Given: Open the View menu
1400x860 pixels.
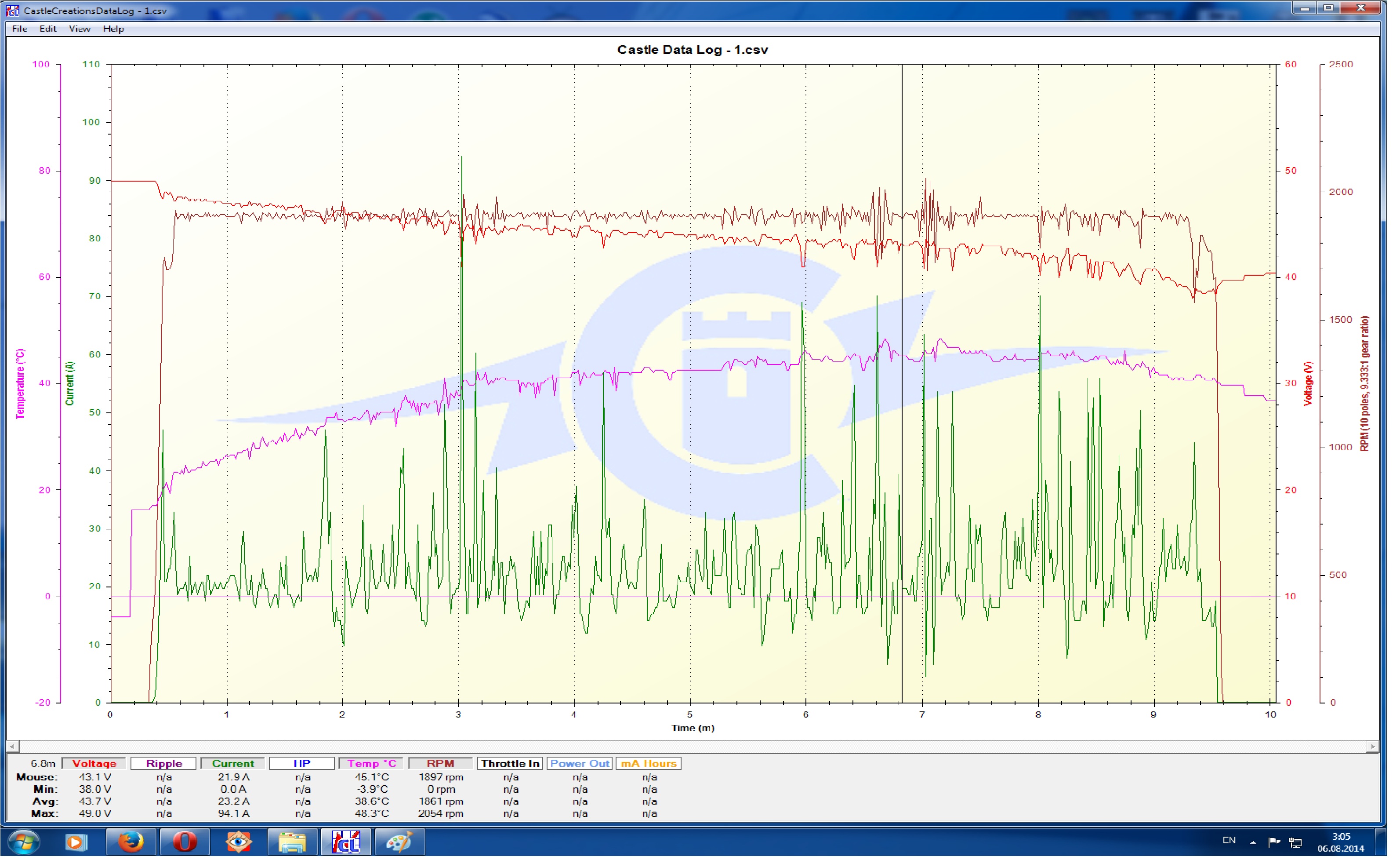Looking at the screenshot, I should pos(80,29).
